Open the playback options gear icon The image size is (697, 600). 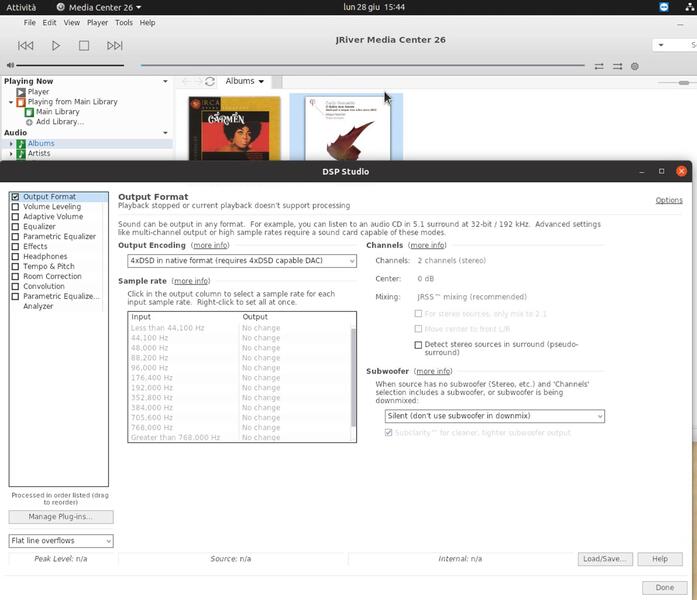click(634, 66)
